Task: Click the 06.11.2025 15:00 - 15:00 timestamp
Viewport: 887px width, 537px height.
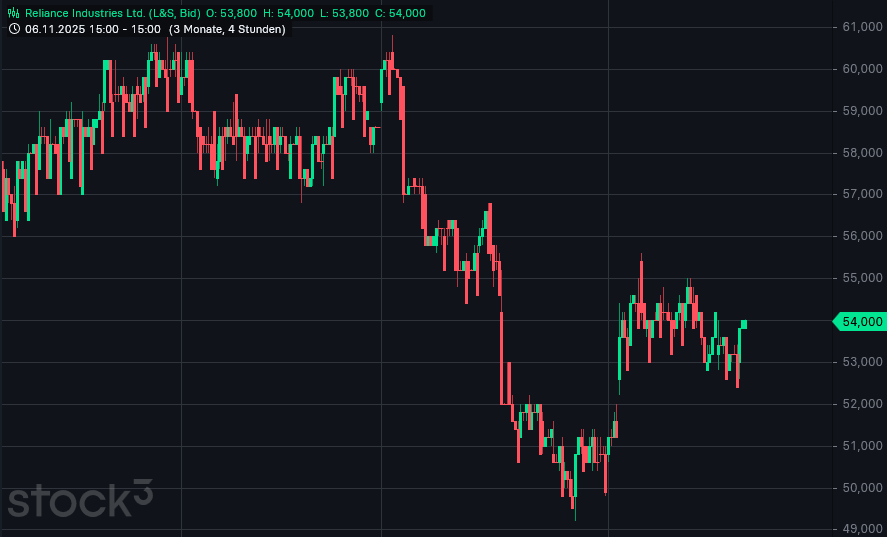Action: coord(93,29)
